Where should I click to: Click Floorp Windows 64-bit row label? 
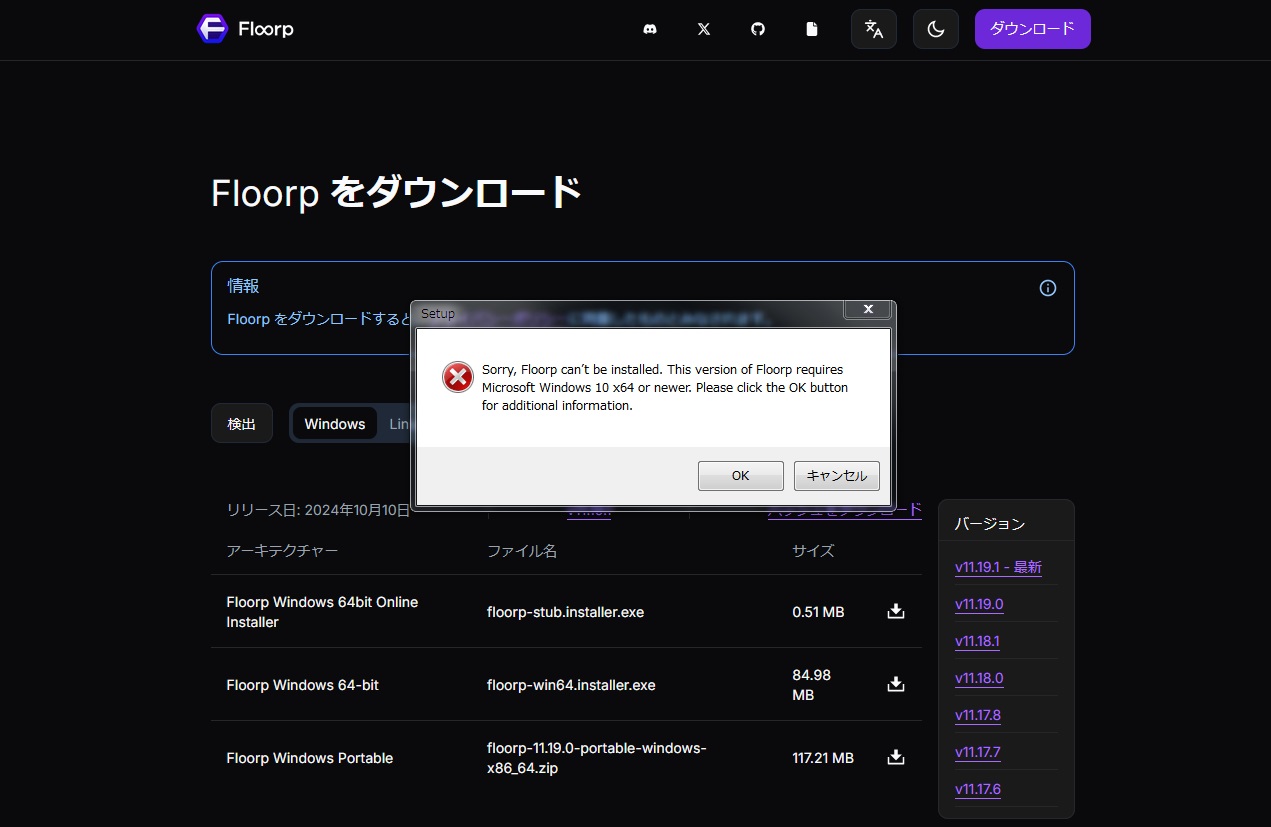[x=303, y=685]
